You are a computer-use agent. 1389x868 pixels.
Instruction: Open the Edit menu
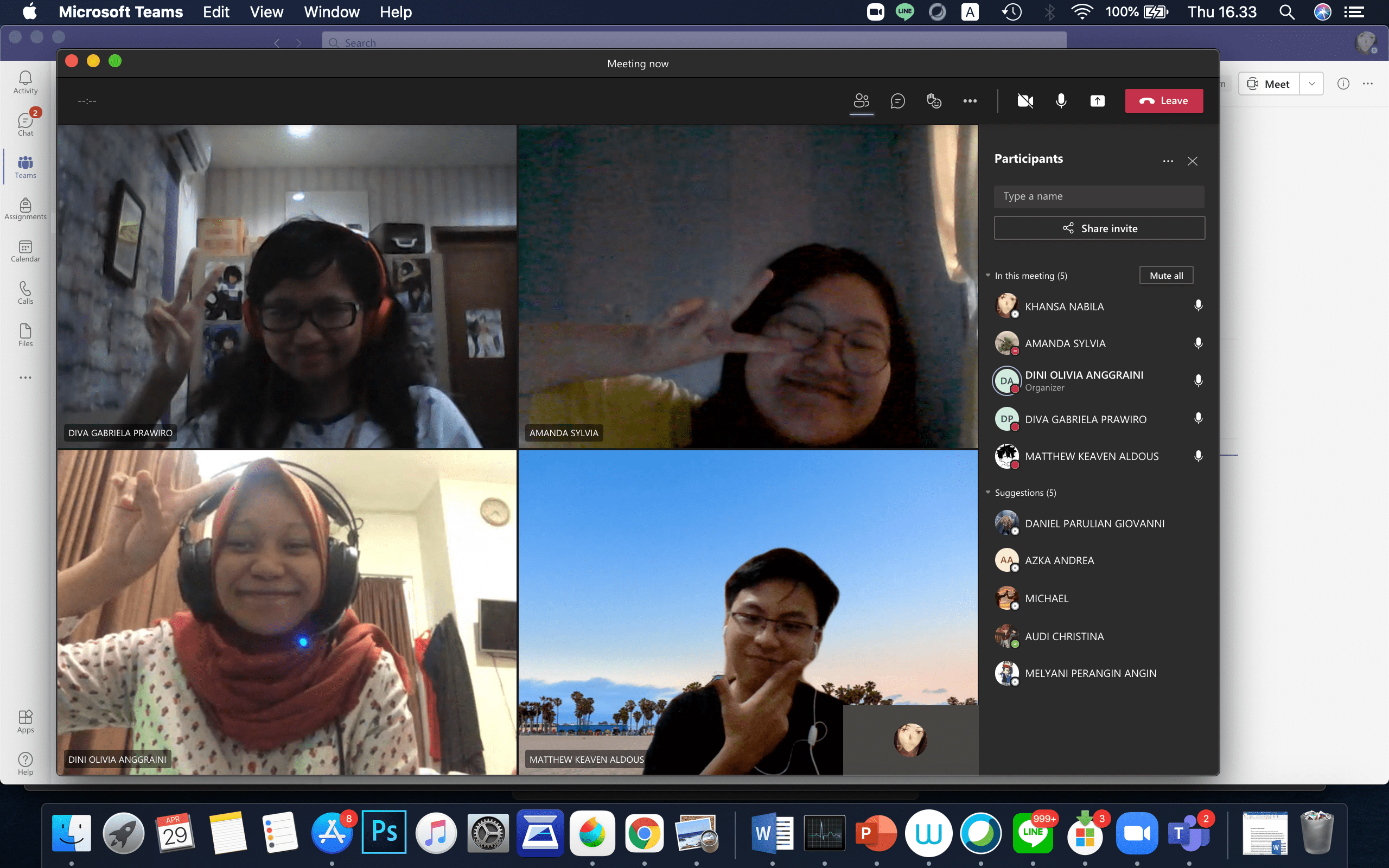pyautogui.click(x=215, y=11)
